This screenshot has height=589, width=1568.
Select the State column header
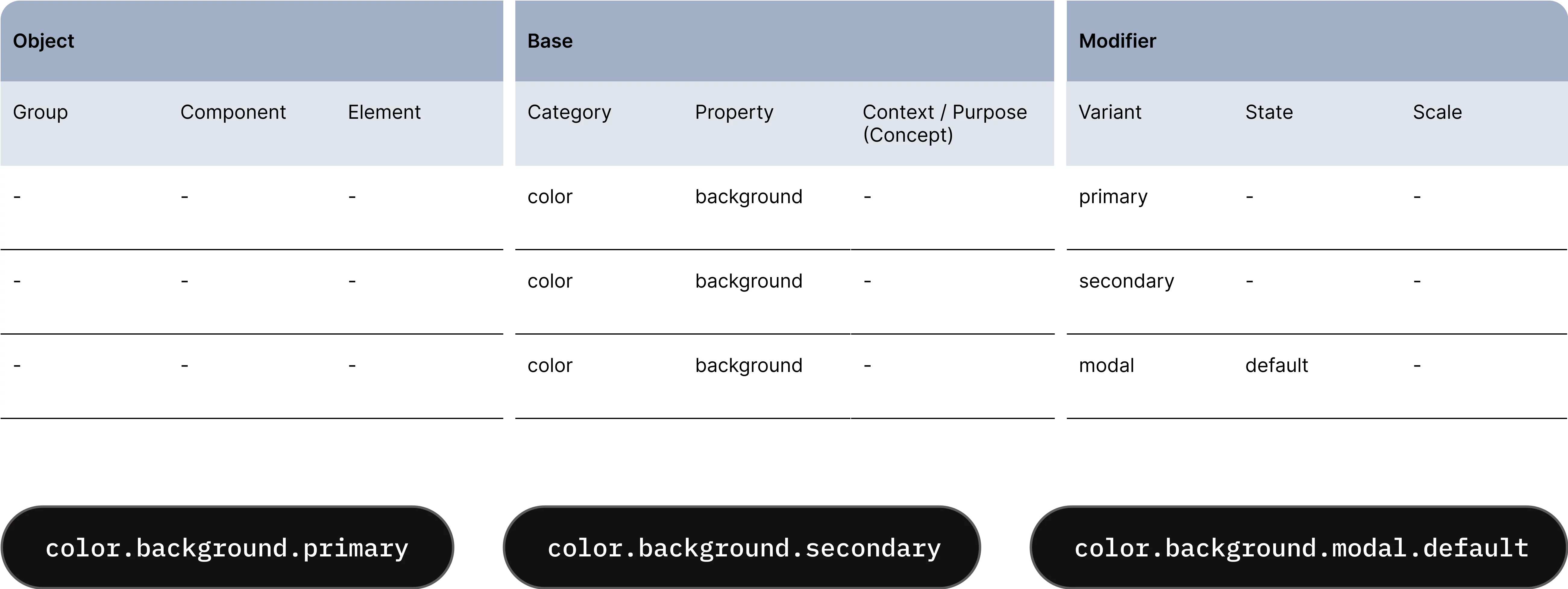[1268, 112]
